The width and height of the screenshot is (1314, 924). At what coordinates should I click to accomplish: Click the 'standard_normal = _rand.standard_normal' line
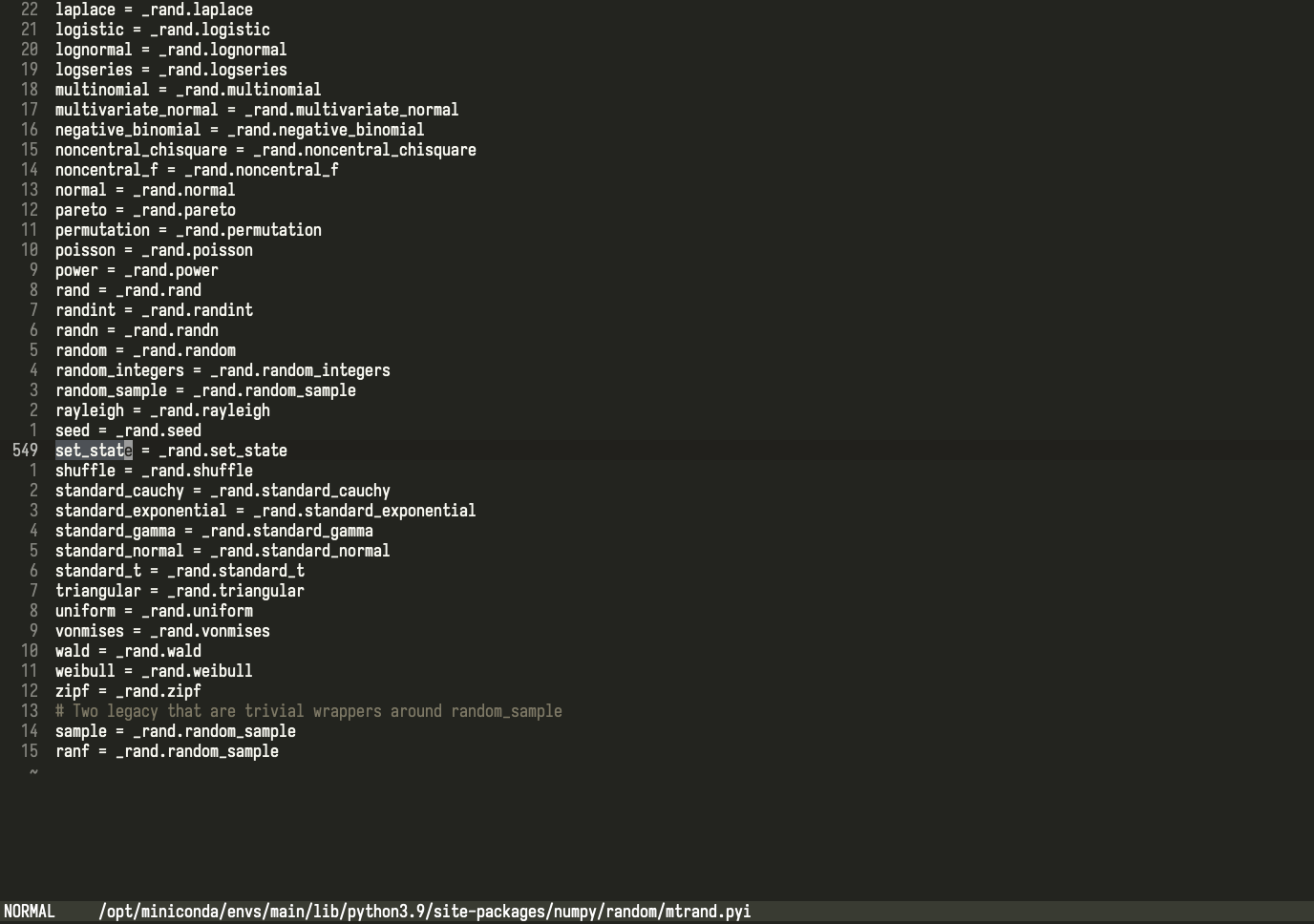(x=223, y=551)
